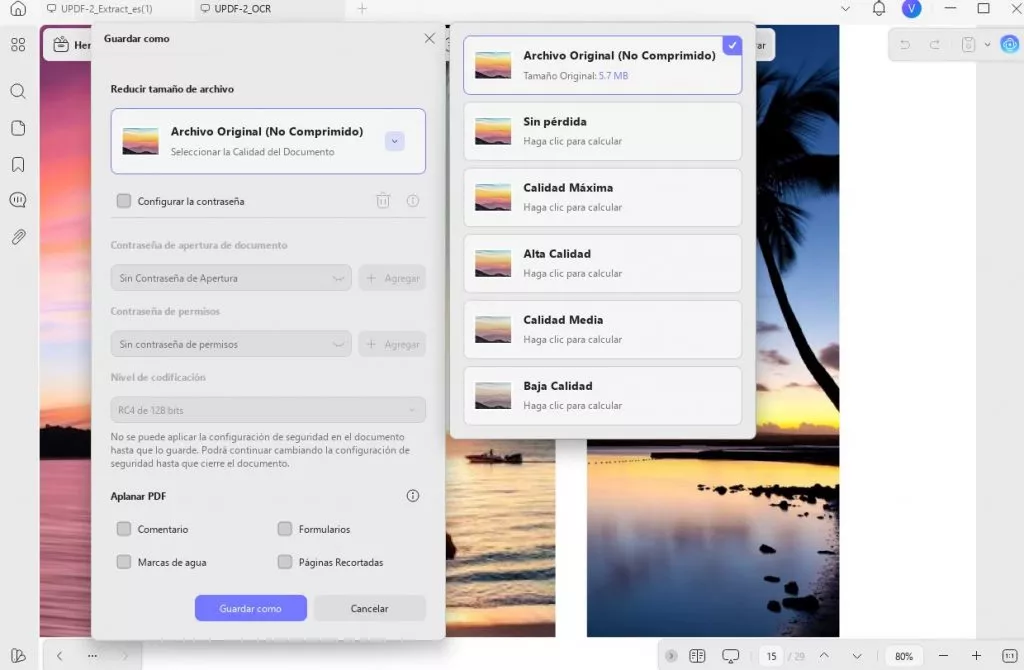1024x670 pixels.
Task: Click the Guardar como button
Action: click(251, 608)
